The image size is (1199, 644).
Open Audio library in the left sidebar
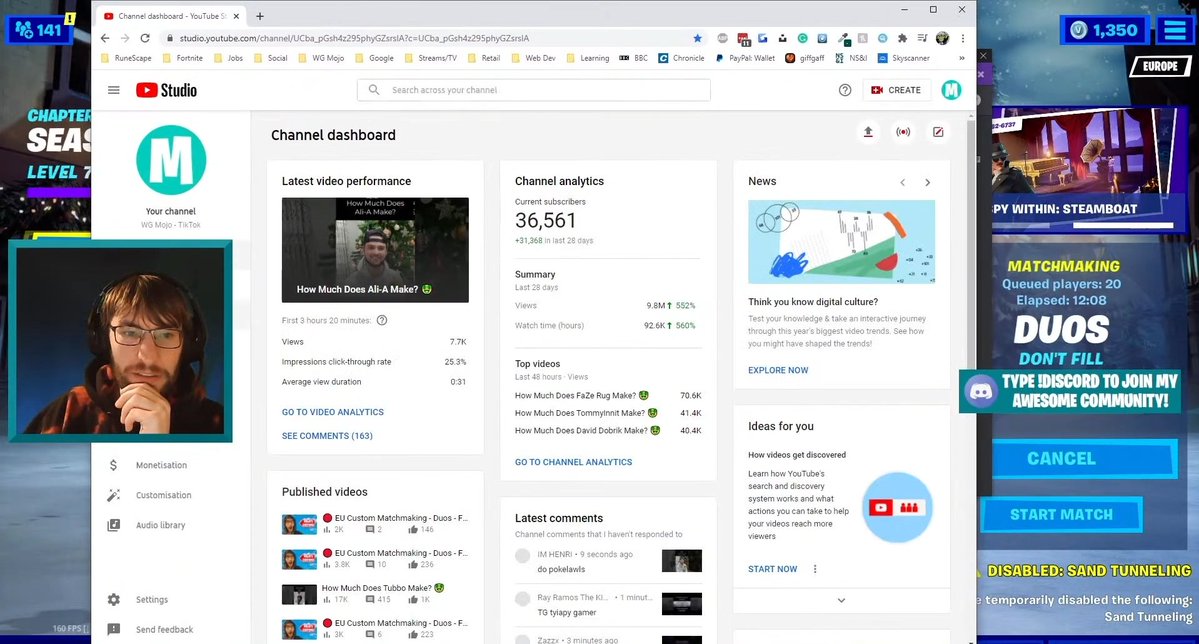(161, 525)
